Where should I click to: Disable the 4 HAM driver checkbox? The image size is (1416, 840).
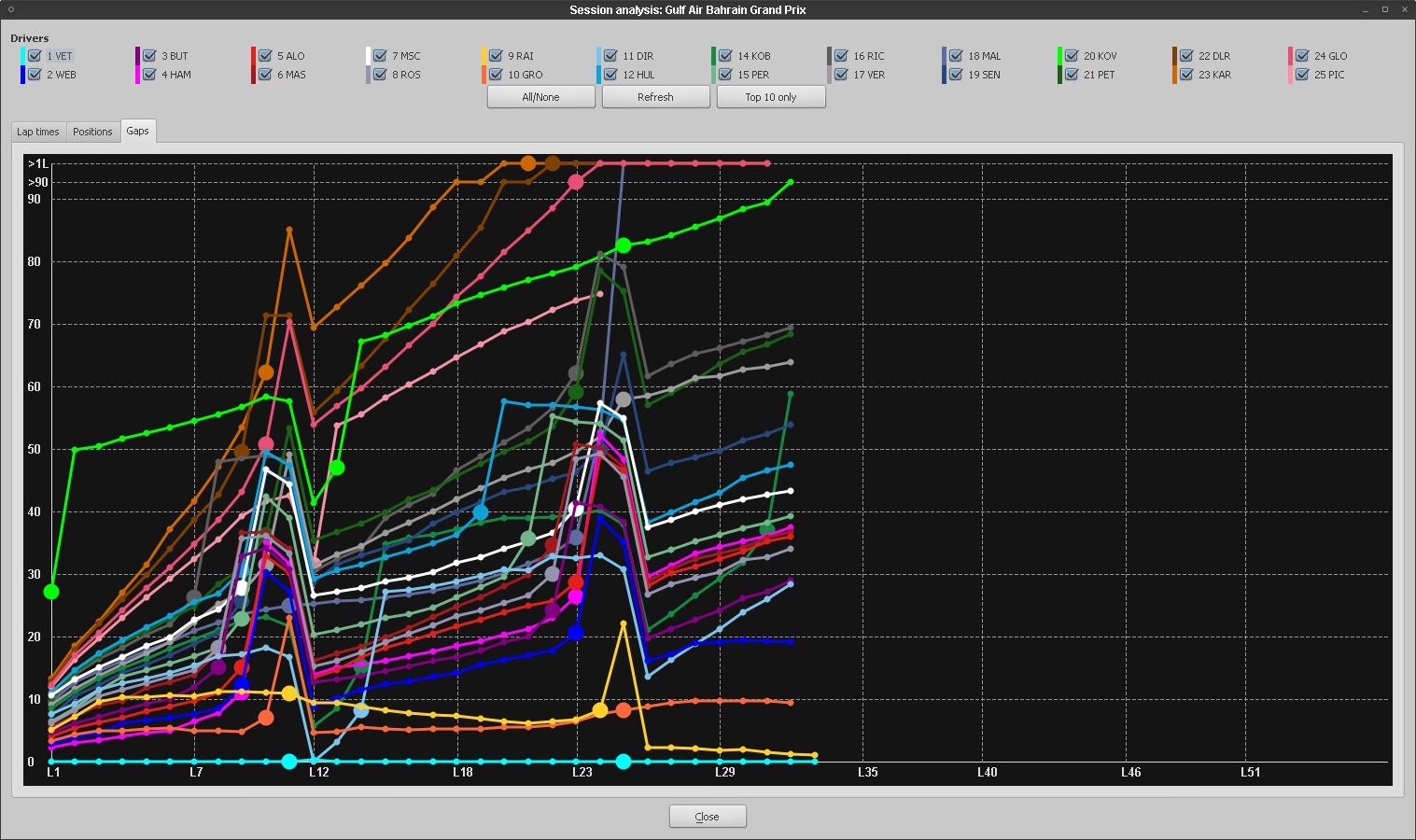149,75
